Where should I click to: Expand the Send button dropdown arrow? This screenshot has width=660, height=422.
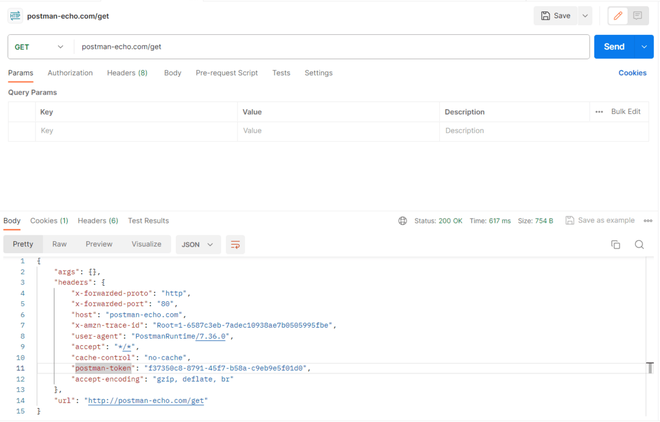pyautogui.click(x=644, y=47)
